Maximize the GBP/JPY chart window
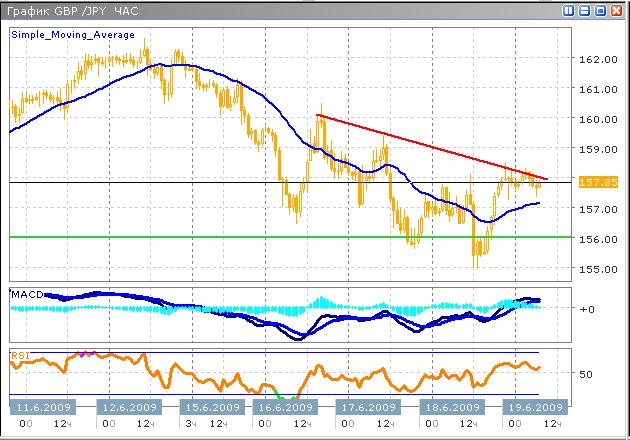The width and height of the screenshot is (630, 440). (601, 10)
